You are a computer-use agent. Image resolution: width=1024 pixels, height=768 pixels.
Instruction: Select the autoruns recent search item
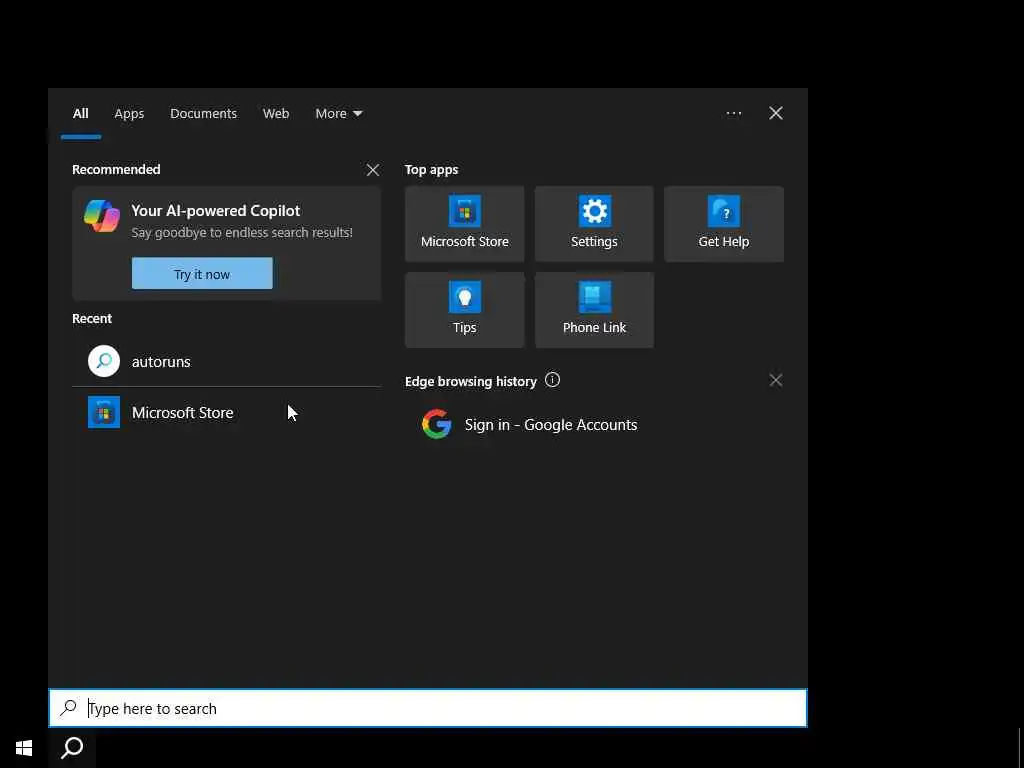pyautogui.click(x=226, y=361)
